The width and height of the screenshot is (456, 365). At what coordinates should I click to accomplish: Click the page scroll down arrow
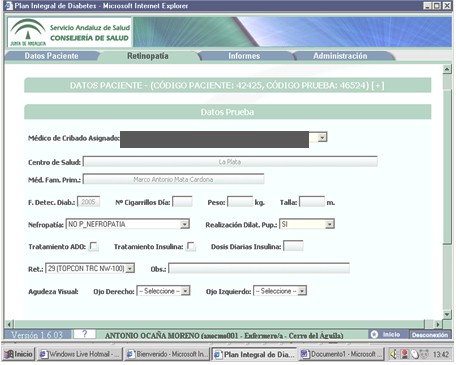pyautogui.click(x=447, y=314)
